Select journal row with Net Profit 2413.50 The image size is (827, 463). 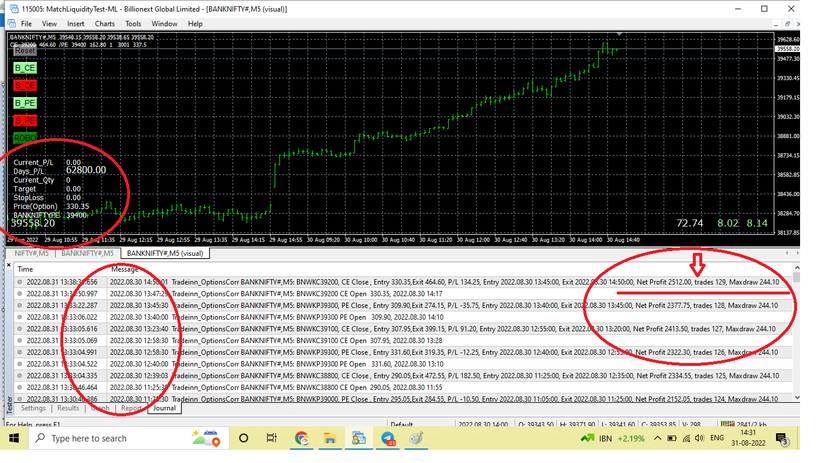403,329
